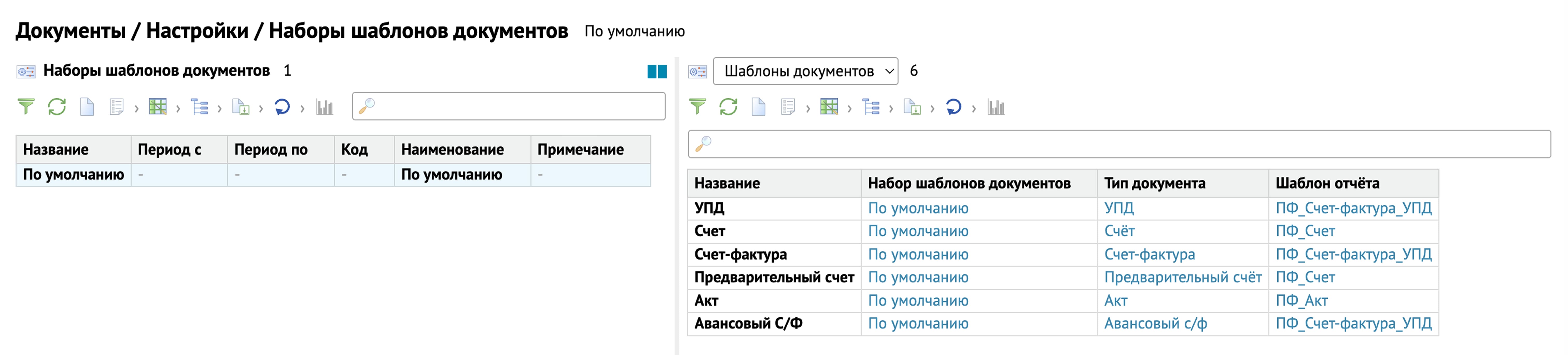Open the Шаблоны документов dropdown
This screenshot has height=355, width=1568.
point(805,71)
